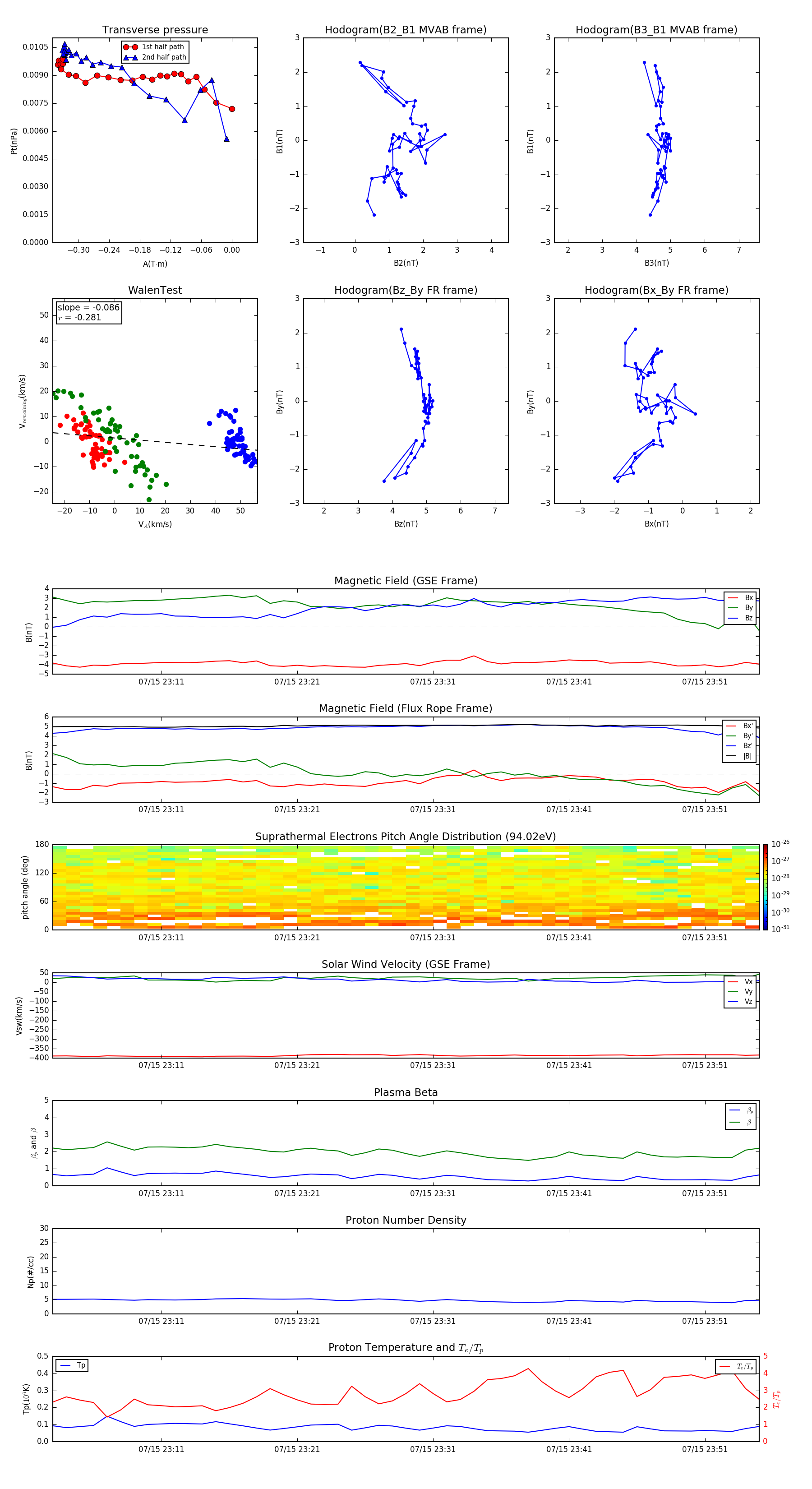Click the "Hodogram(B2_B1 MVAB frame)" title
The image size is (812, 1489).
pyautogui.click(x=406, y=29)
